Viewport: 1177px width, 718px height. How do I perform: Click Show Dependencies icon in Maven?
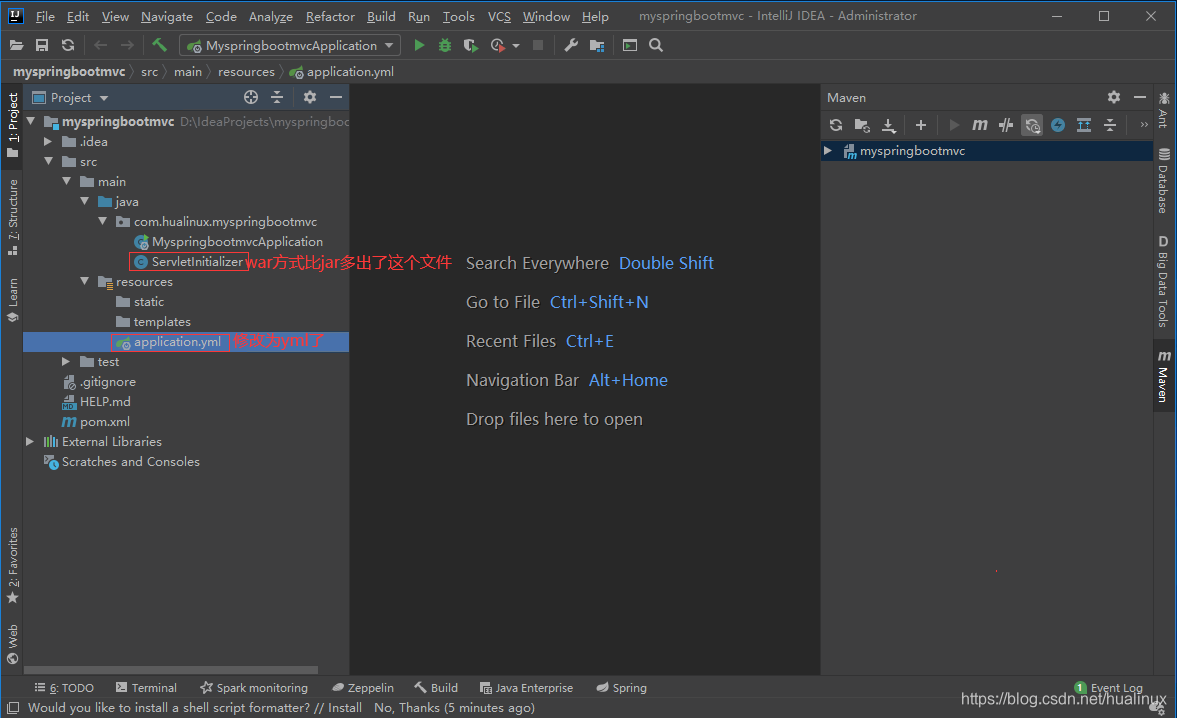[1084, 125]
